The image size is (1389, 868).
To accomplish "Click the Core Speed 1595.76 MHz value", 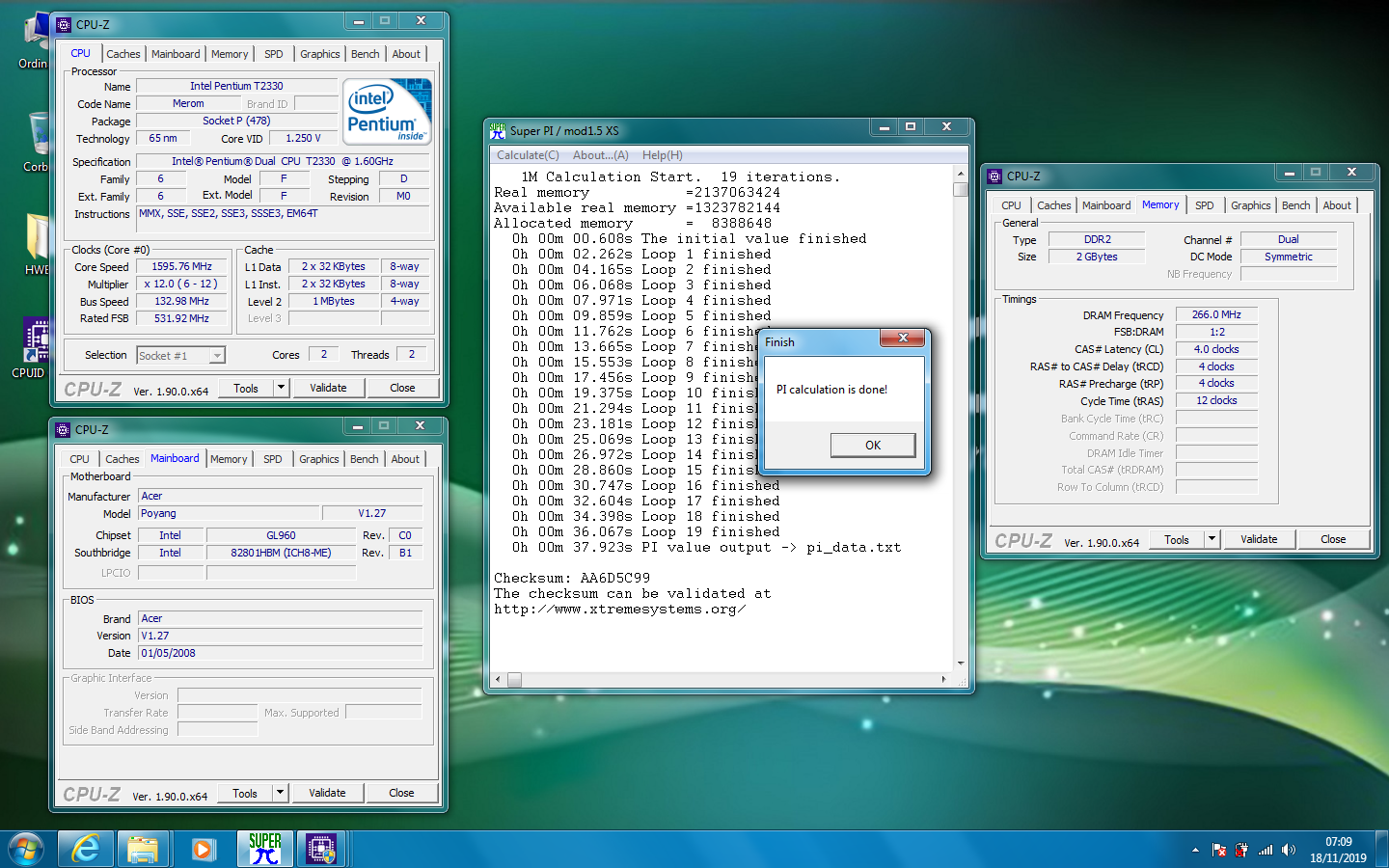I will pyautogui.click(x=181, y=267).
